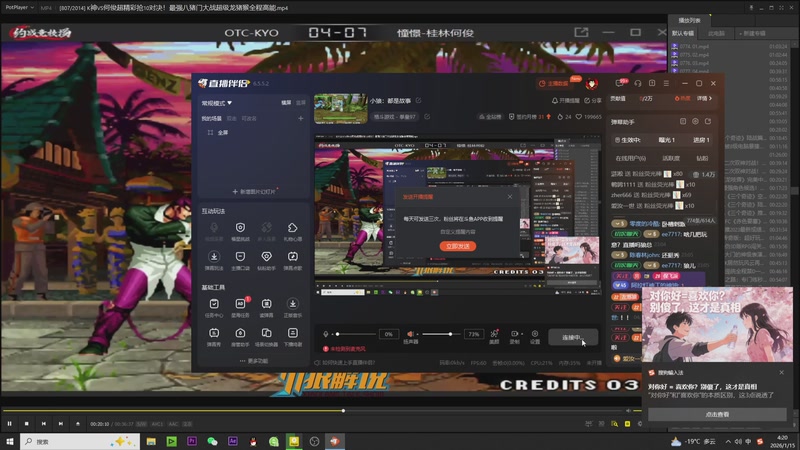Switch to 钻粉 tab
Image resolution: width=800 pixels, height=450 pixels.
click(702, 158)
